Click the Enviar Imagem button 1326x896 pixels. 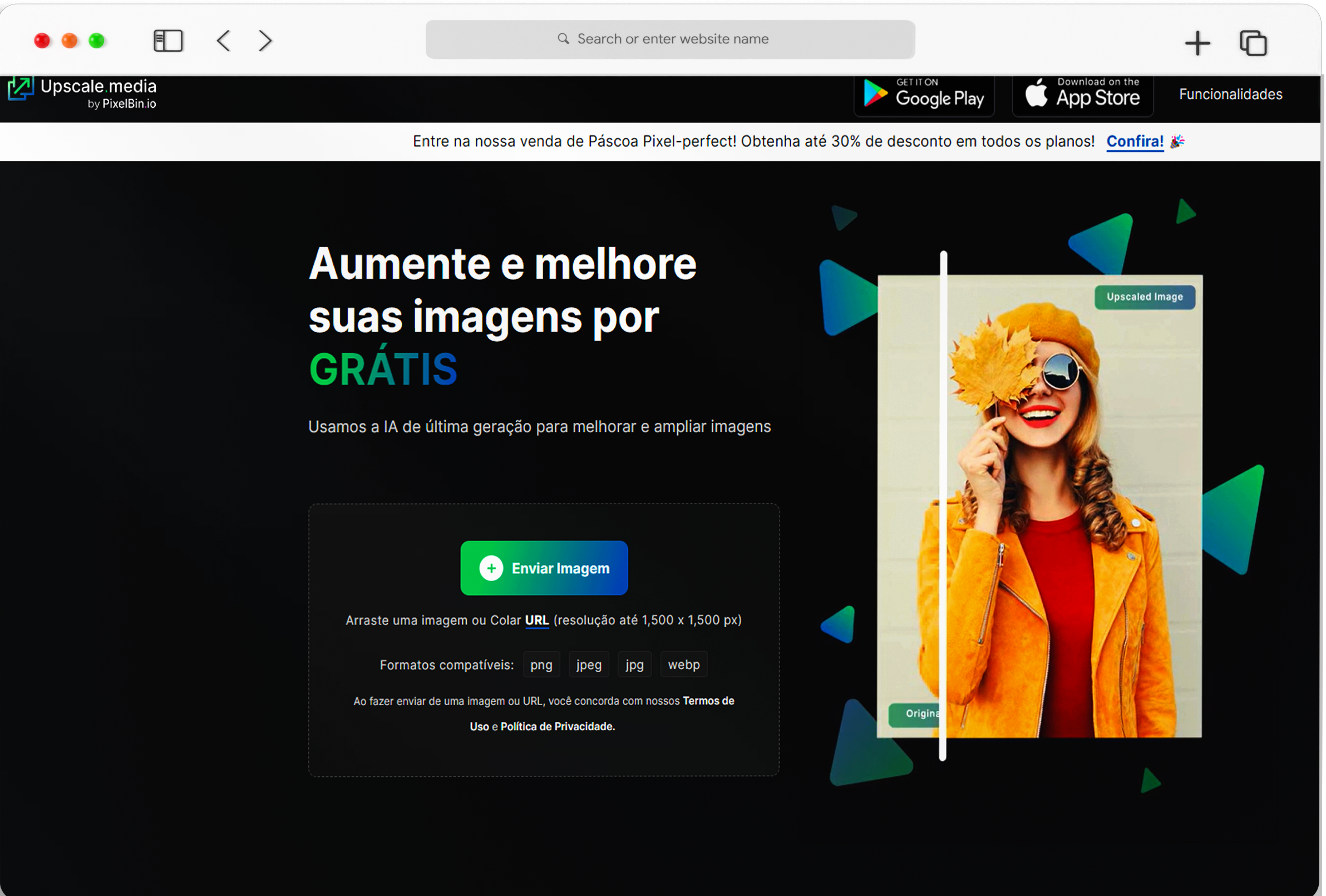click(x=544, y=568)
